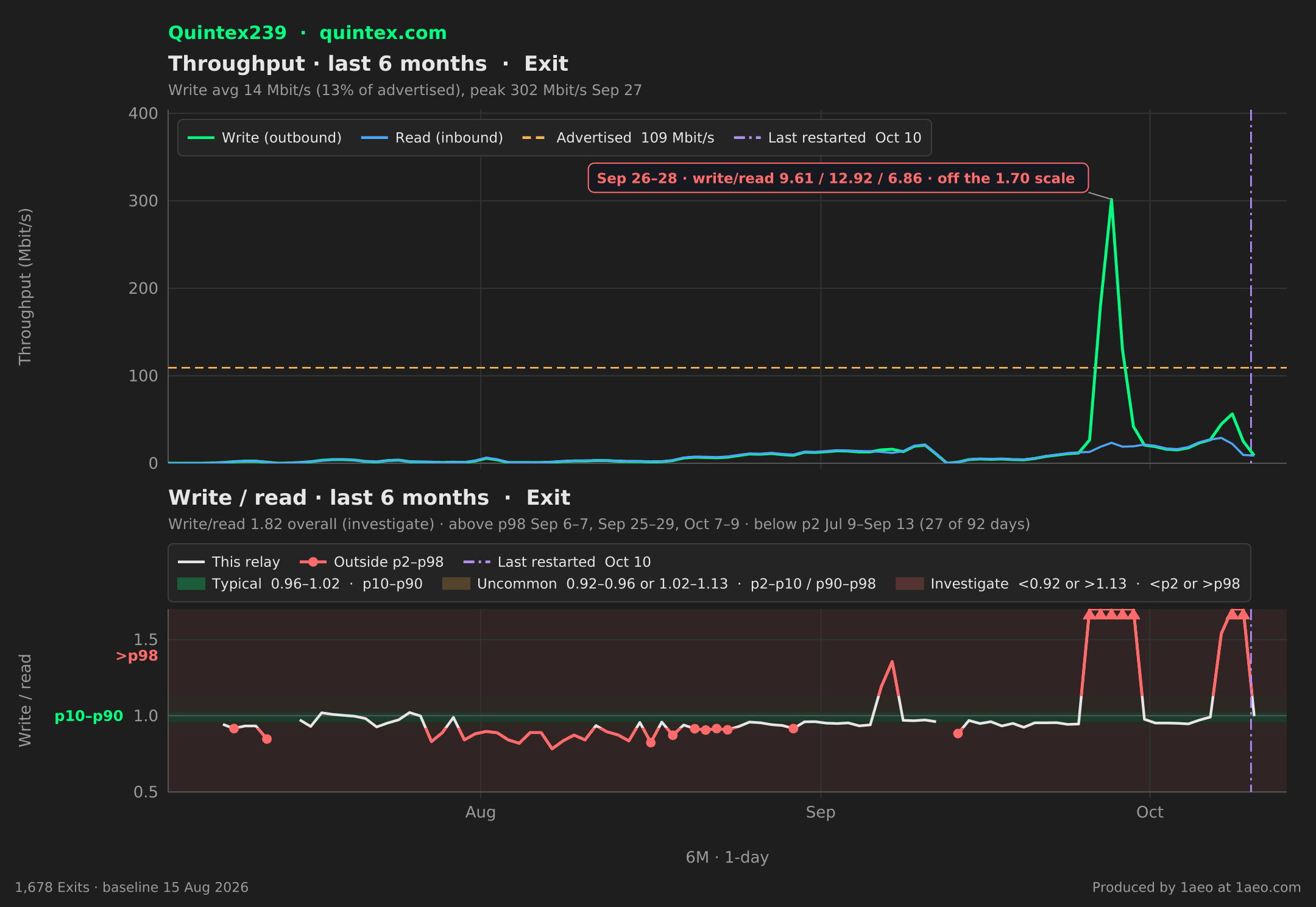Click the 1,678 Exits baseline footer text
Image resolution: width=1316 pixels, height=907 pixels.
click(132, 887)
